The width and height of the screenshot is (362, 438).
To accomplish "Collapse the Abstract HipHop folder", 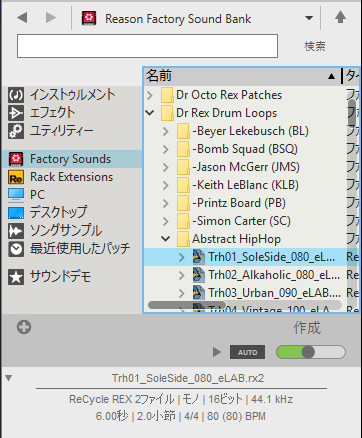I will point(166,239).
